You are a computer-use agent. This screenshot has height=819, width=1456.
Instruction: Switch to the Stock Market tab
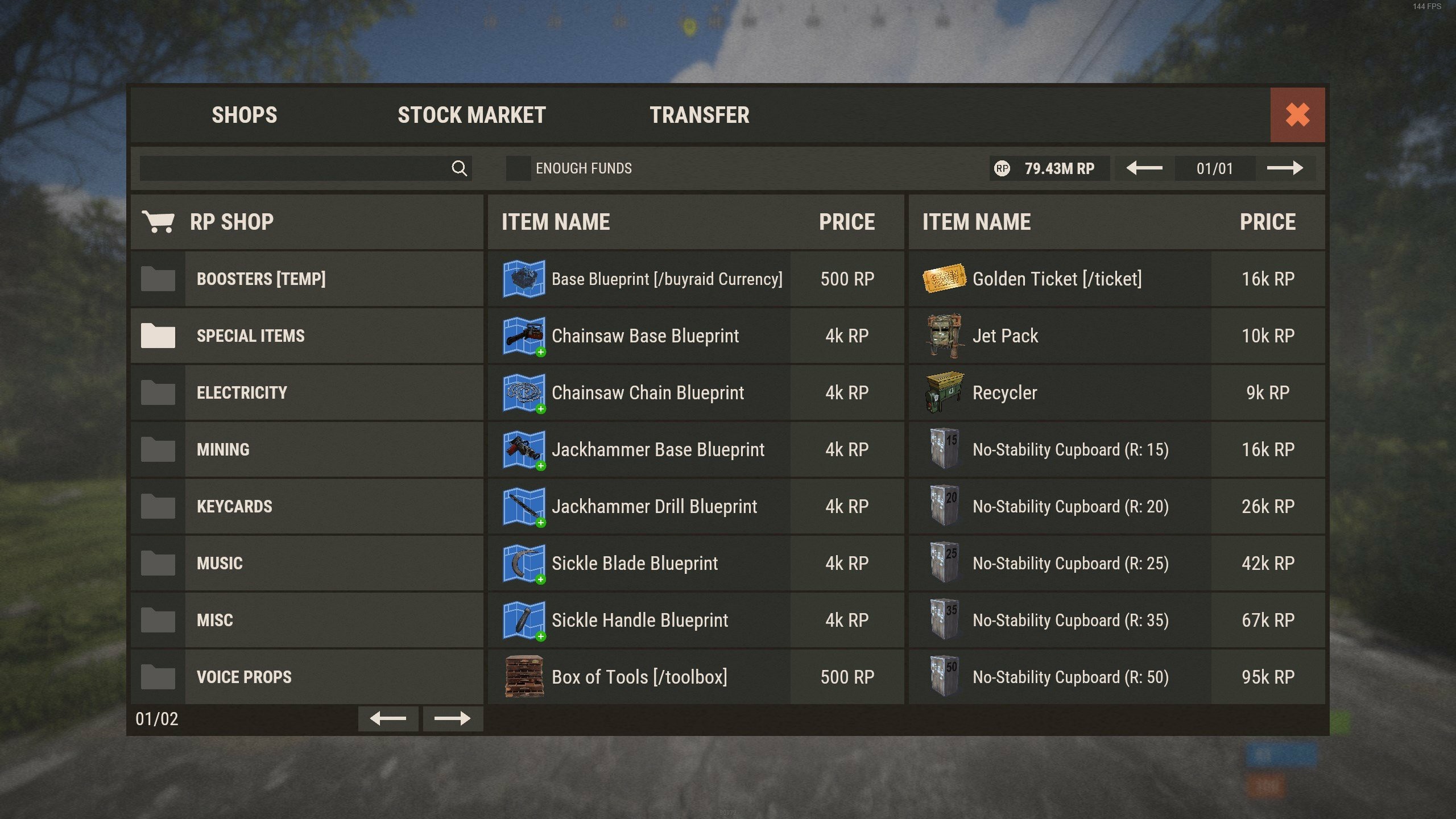471,115
